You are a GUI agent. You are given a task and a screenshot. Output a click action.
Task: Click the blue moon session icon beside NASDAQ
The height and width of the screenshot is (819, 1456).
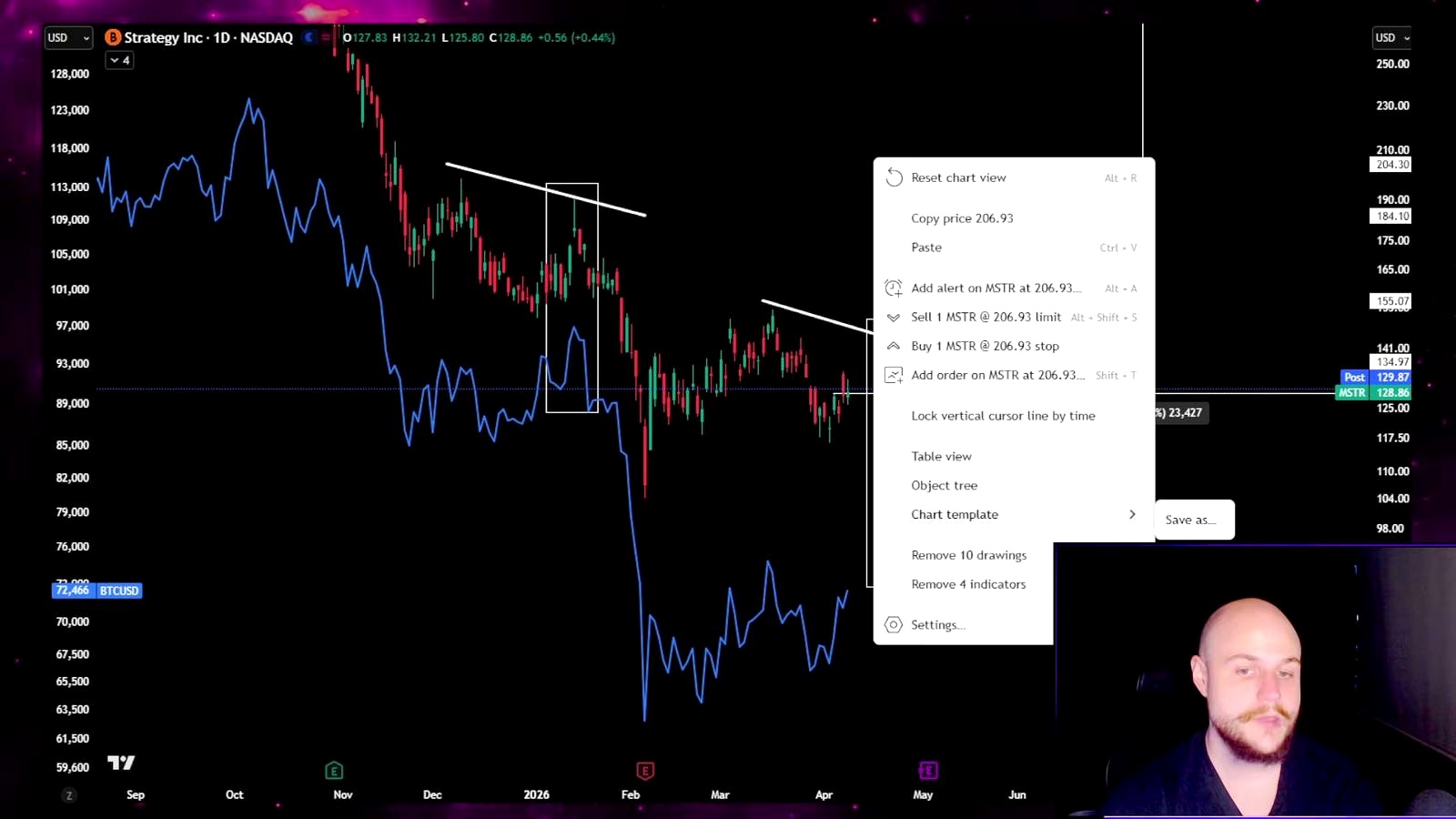[309, 37]
